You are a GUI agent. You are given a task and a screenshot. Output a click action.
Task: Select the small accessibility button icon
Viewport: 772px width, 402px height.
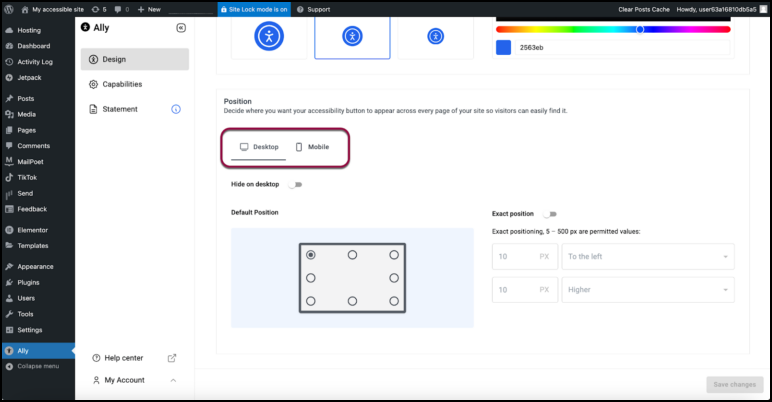(435, 36)
